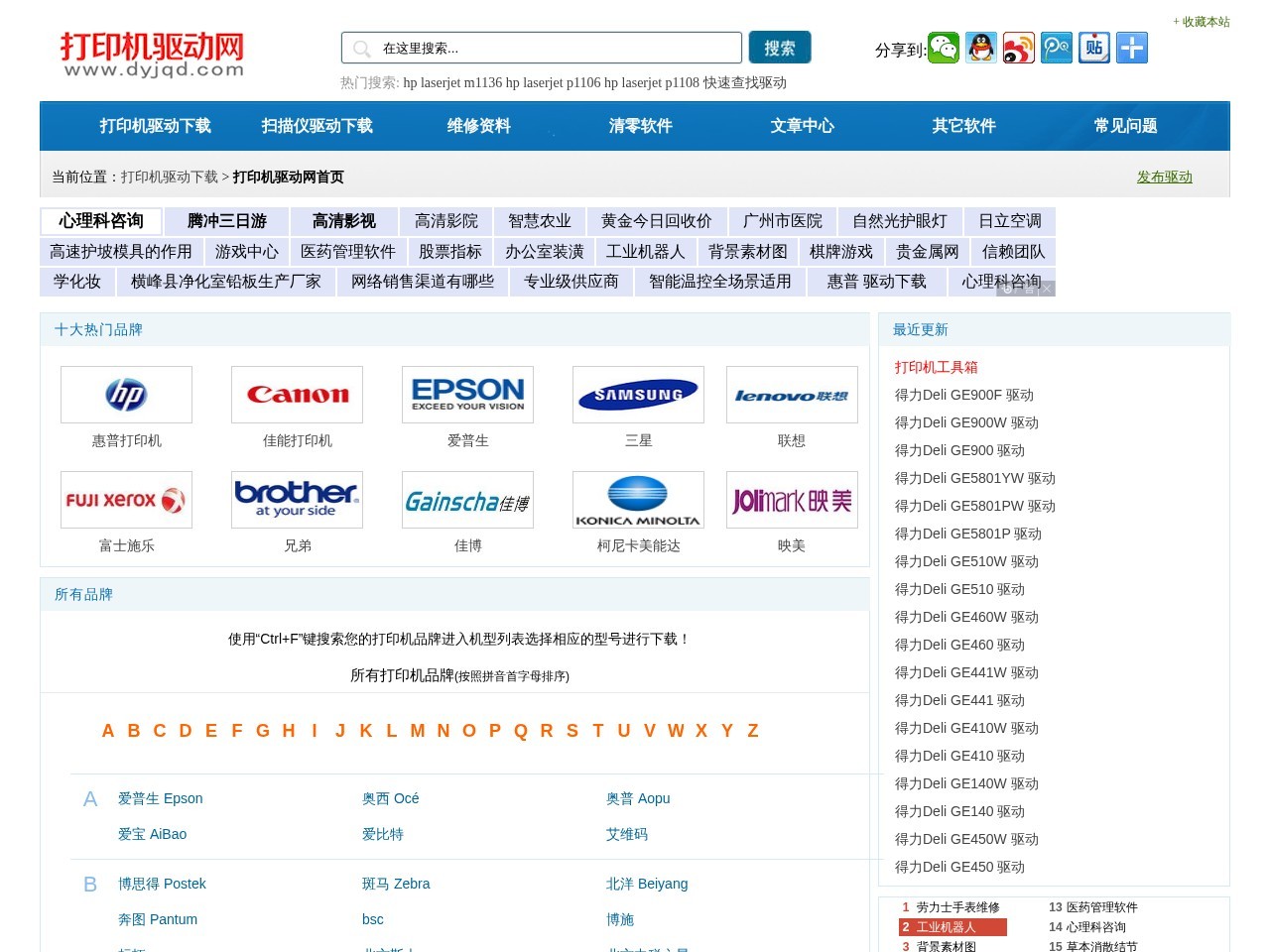Screen dimensions: 1270x952
Task: Share the page to WeChat
Action: [x=943, y=48]
